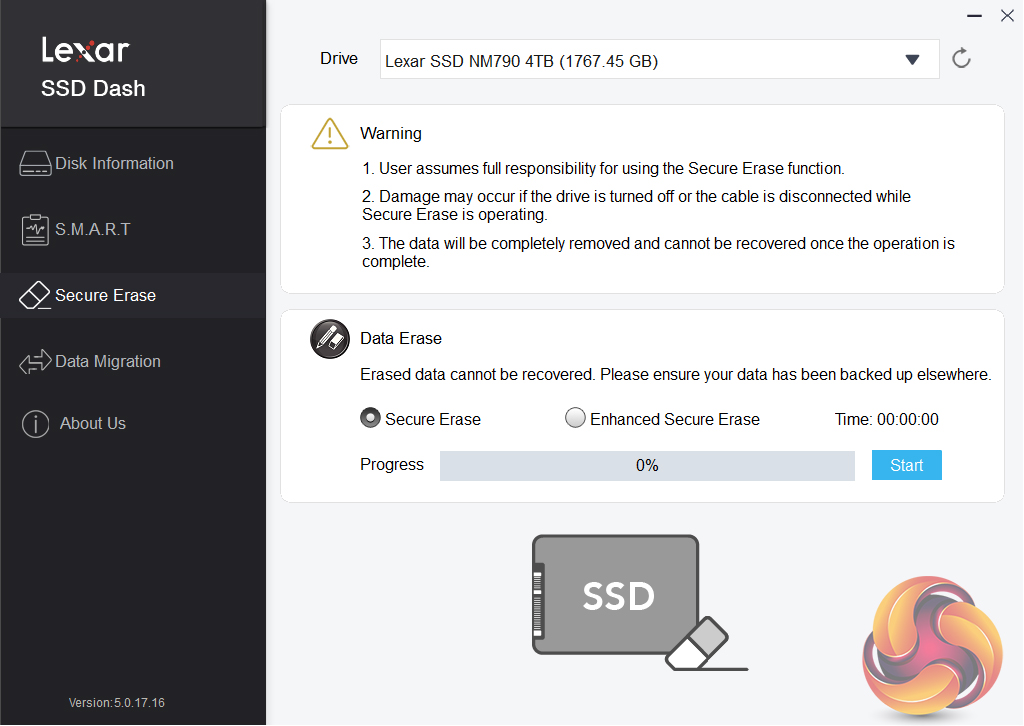The height and width of the screenshot is (726, 1024).
Task: Open the About Us page
Action: click(93, 424)
